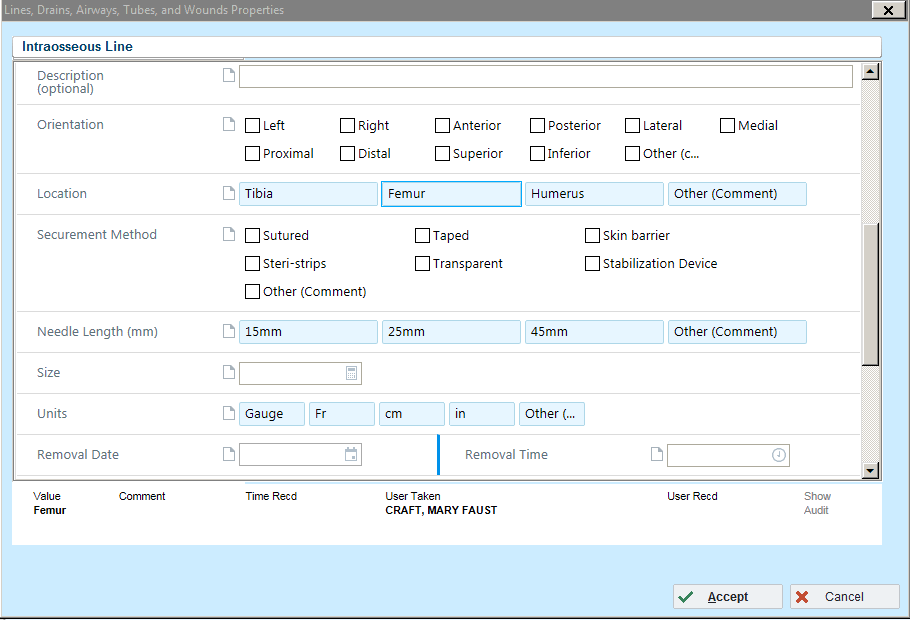The image size is (910, 620).
Task: Check Sutured securement method
Action: (252, 235)
